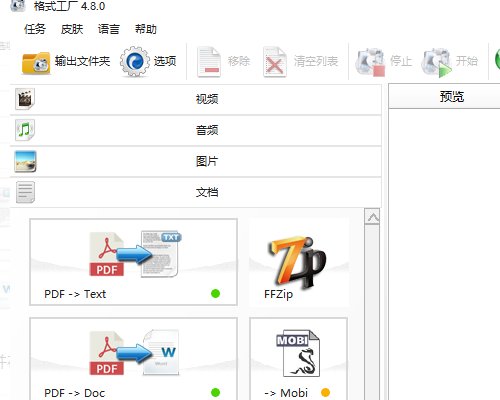Click green status dot on PDF -> Text

point(216,294)
